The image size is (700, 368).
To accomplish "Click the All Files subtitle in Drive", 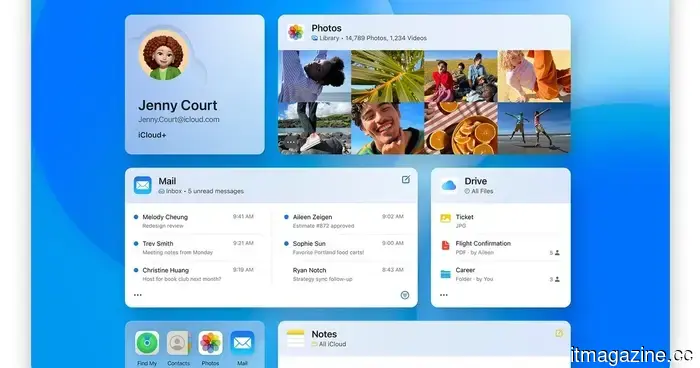I will 479,191.
